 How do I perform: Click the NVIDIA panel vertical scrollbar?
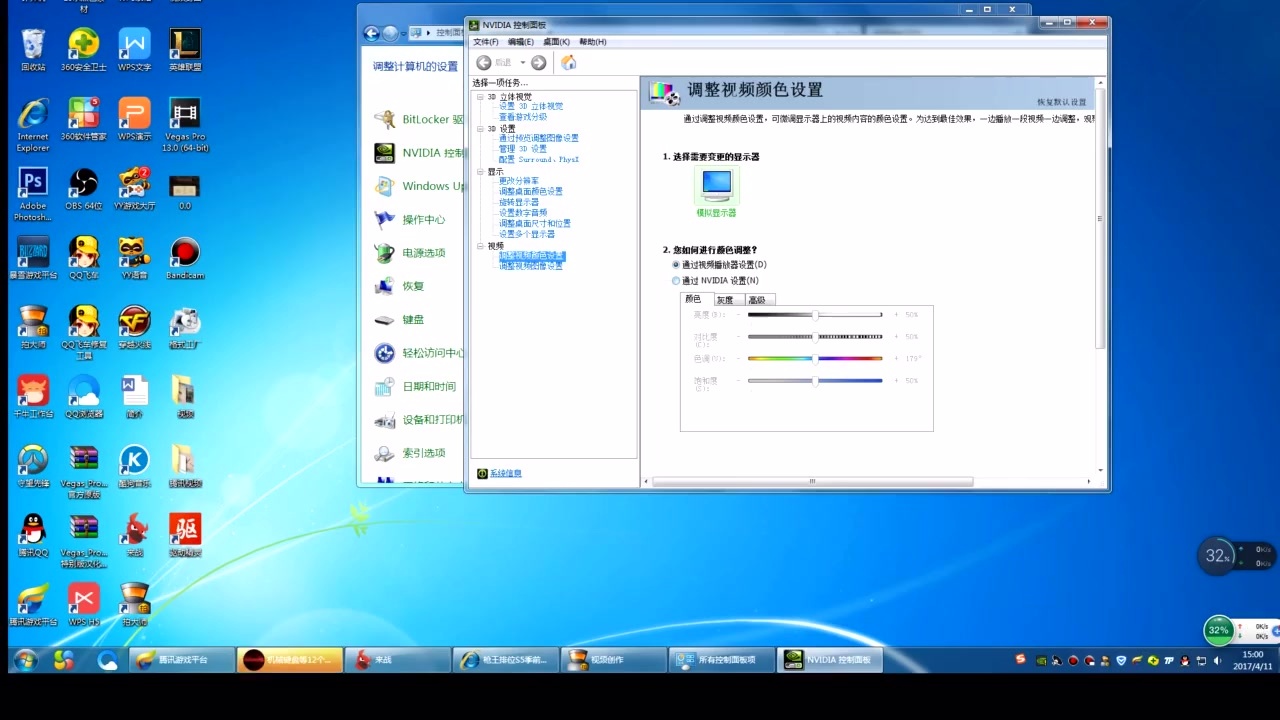(x=1100, y=218)
